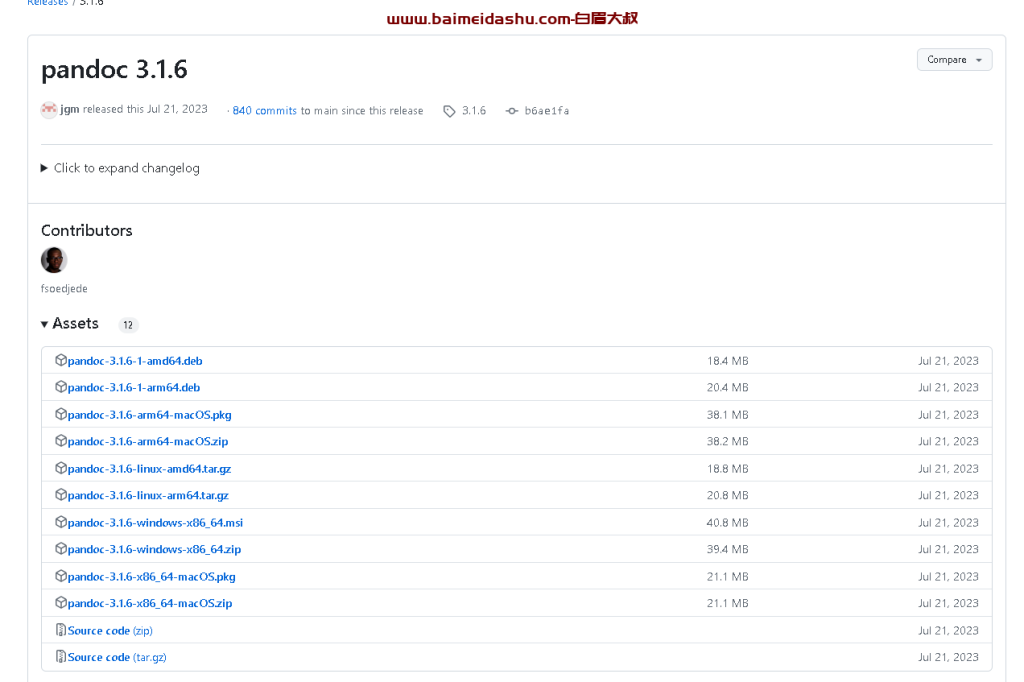Click the 12 assets count badge
Screen dimensions: 1024x682
[x=128, y=324]
